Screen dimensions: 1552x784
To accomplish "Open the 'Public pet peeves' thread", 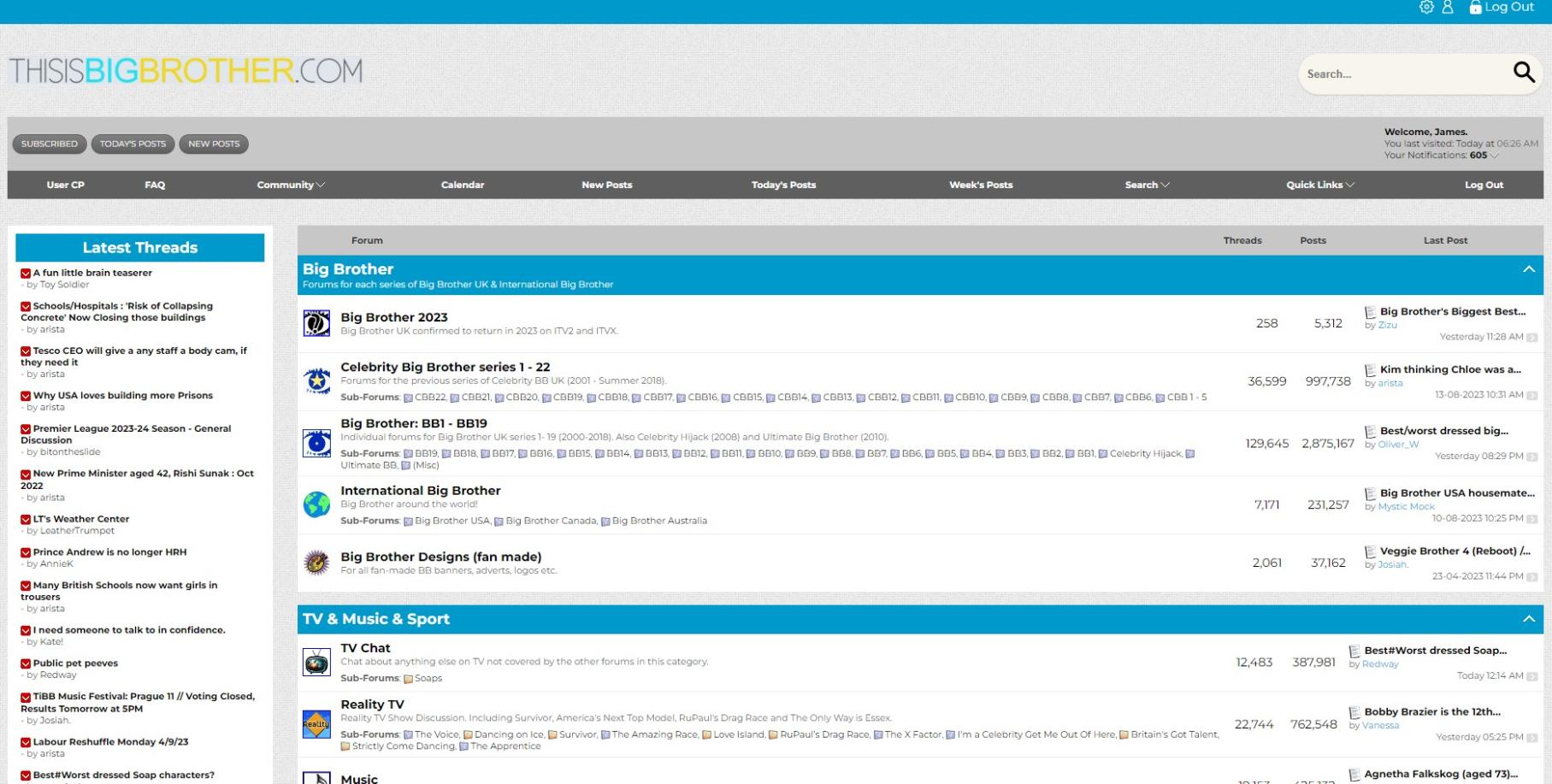I will click(x=75, y=663).
